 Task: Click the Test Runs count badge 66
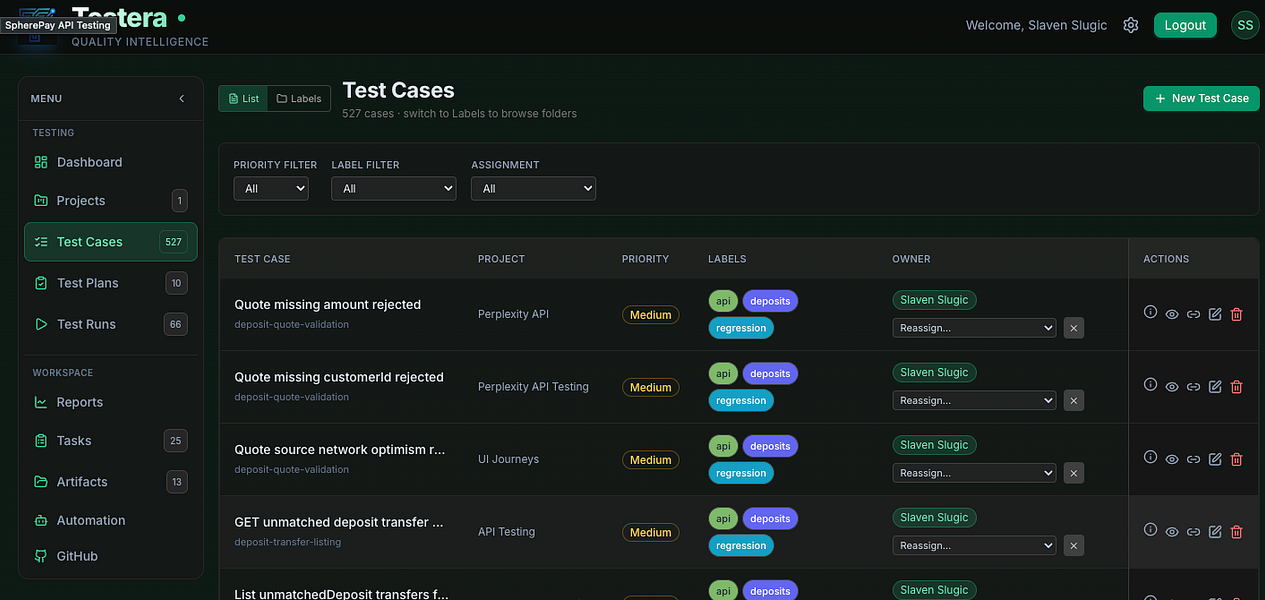click(176, 324)
